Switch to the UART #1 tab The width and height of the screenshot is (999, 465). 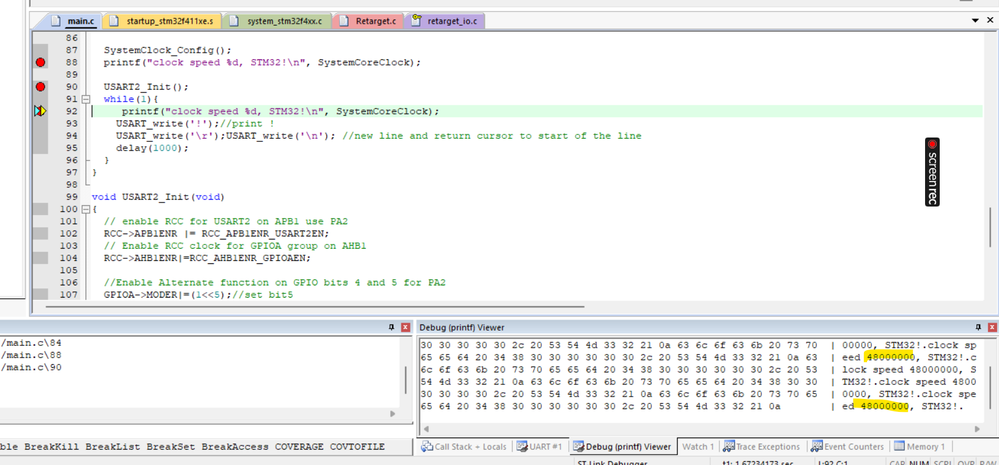(540, 447)
